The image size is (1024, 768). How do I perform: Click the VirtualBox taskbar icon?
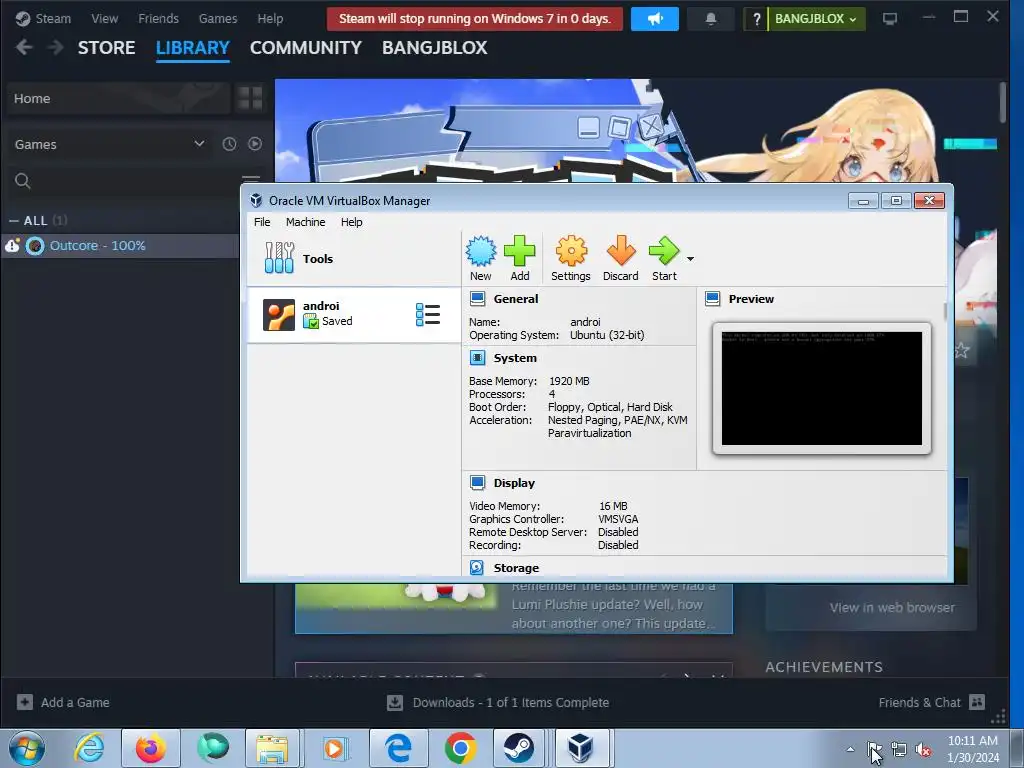[581, 748]
